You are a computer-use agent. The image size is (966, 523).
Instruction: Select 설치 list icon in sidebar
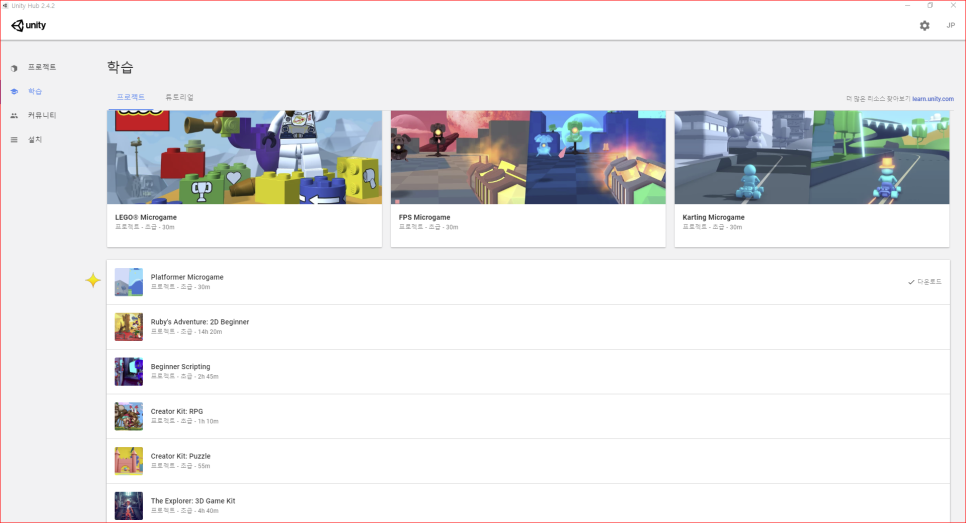tap(14, 140)
